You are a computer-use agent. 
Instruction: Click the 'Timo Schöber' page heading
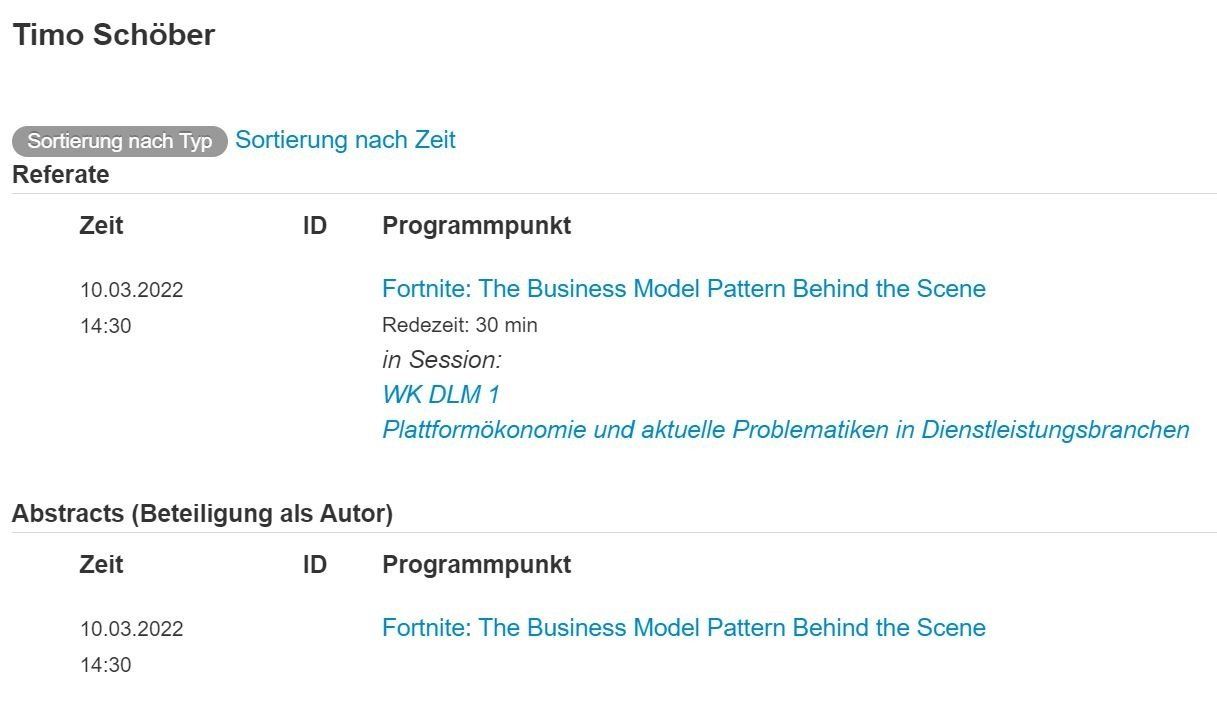pyautogui.click(x=113, y=35)
